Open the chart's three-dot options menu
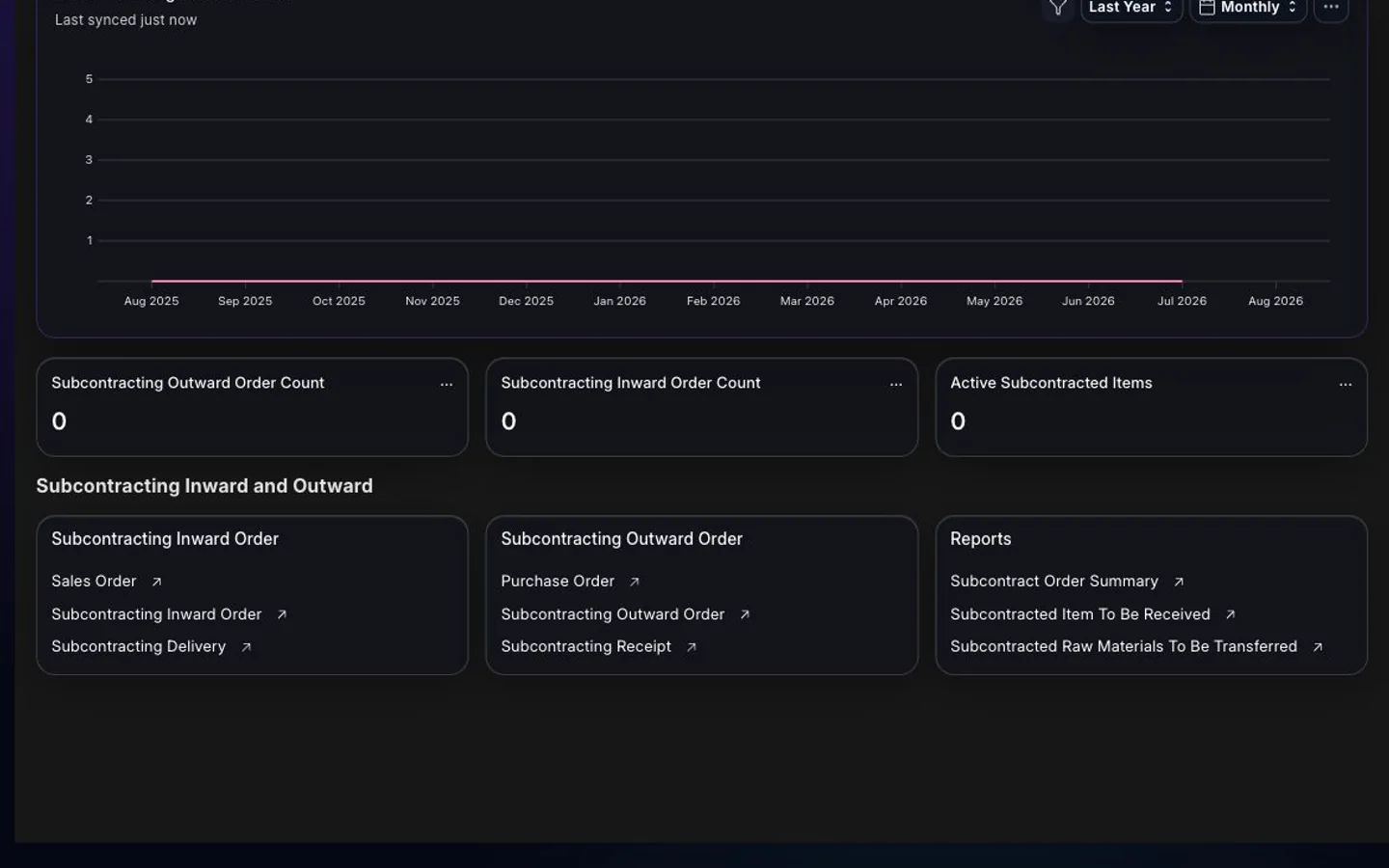 point(1331,8)
